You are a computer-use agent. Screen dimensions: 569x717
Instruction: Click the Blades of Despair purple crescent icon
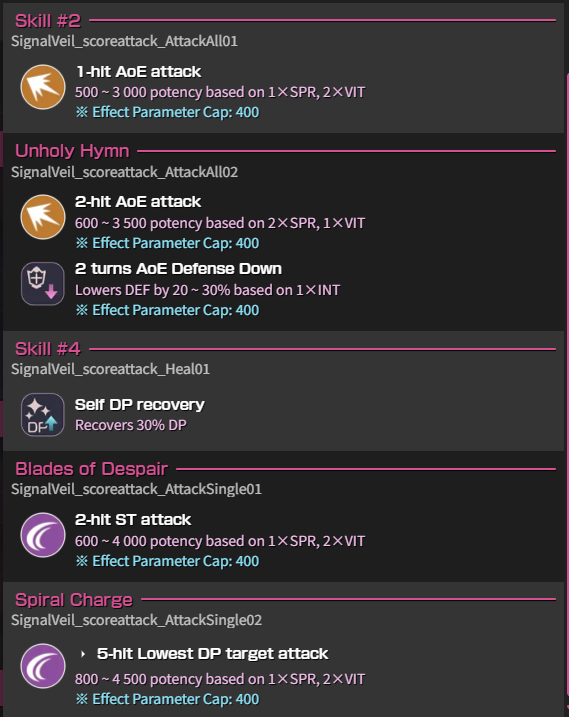click(43, 535)
